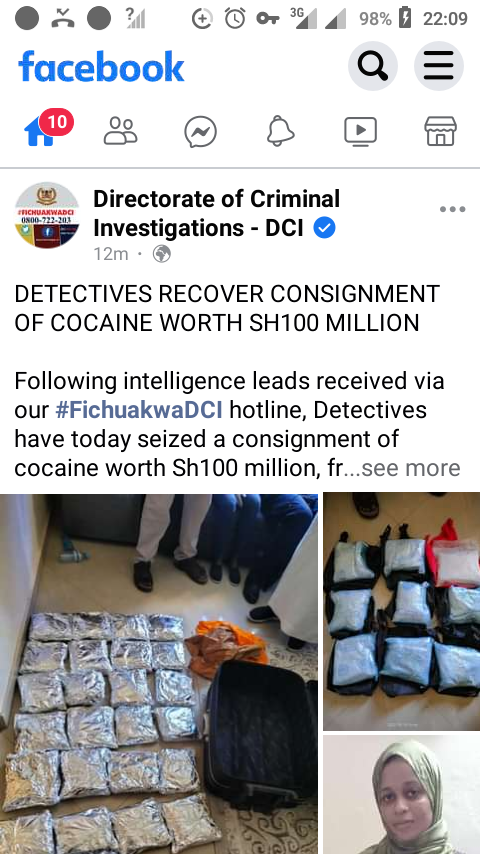Open post options three-dot menu
The image size is (480, 854).
[452, 209]
